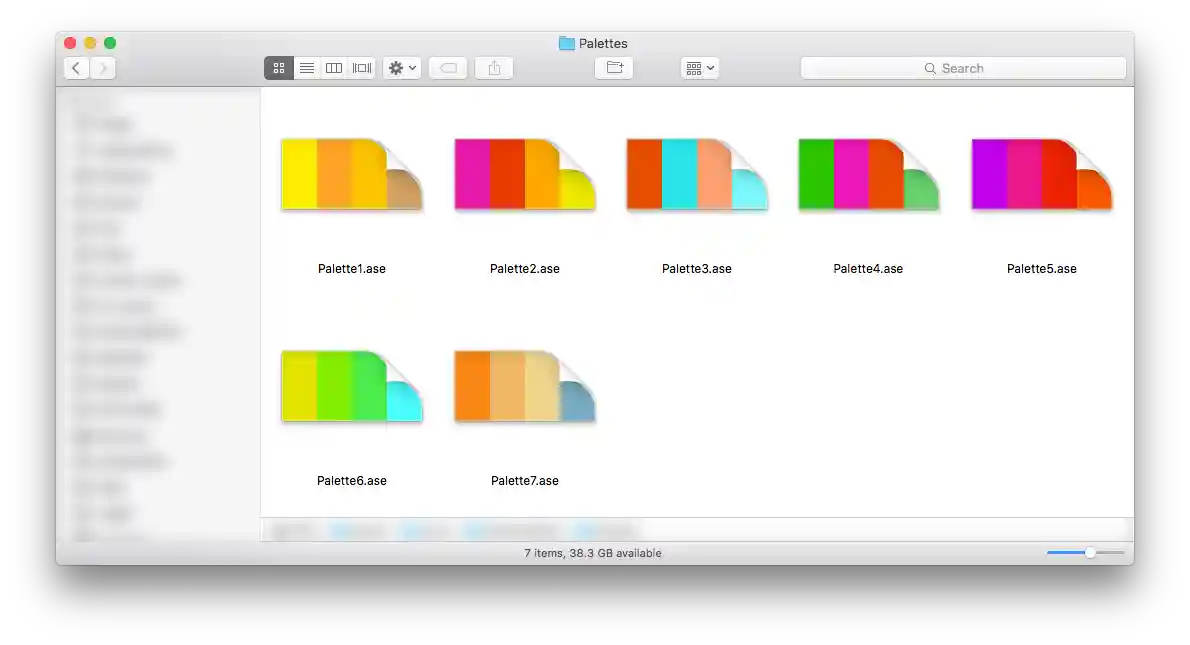Click the Palette7.ase file name label
Screen dimensions: 1190x645
tap(525, 481)
